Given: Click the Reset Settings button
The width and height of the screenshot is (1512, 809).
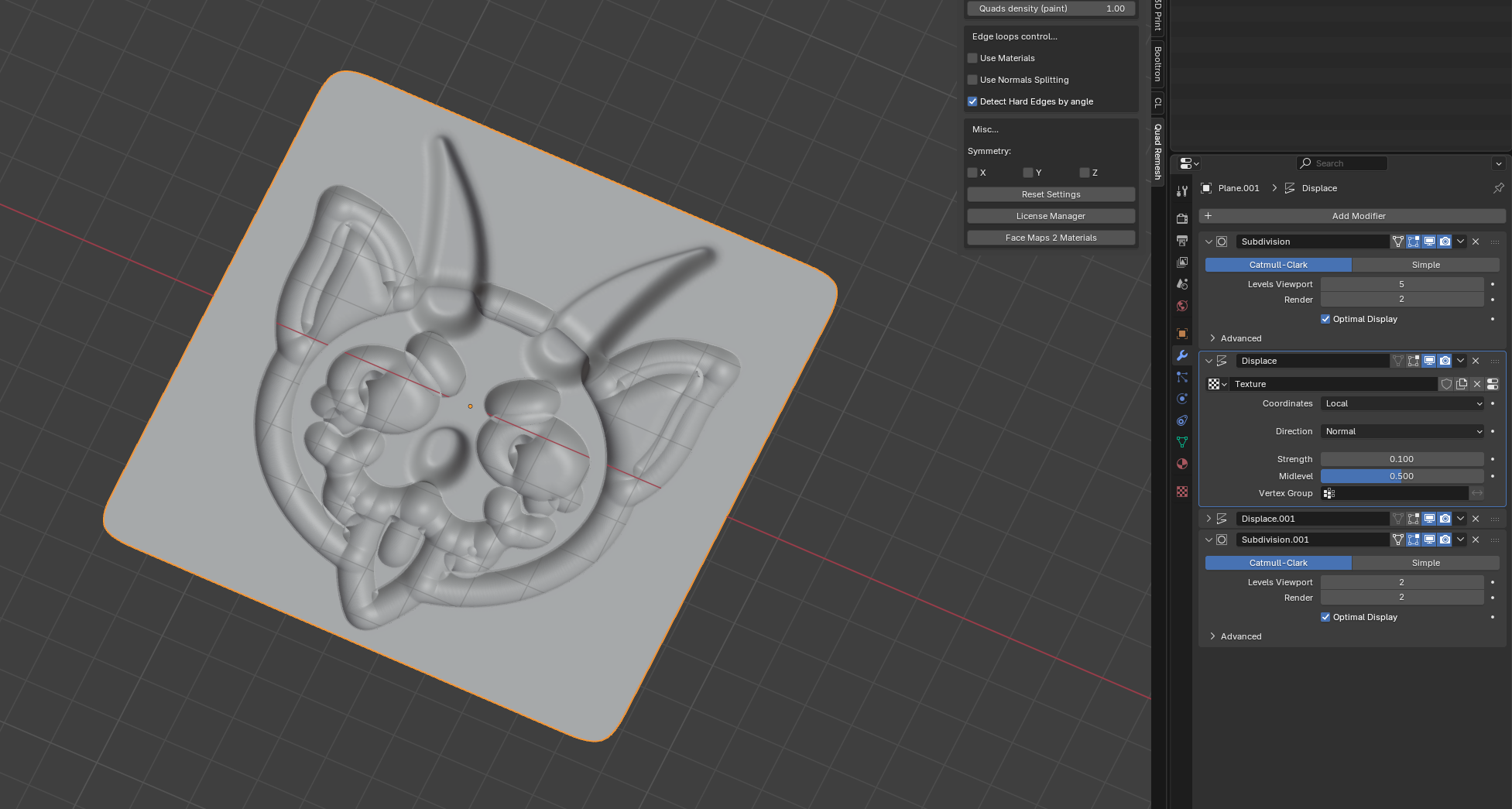Looking at the screenshot, I should (x=1051, y=194).
